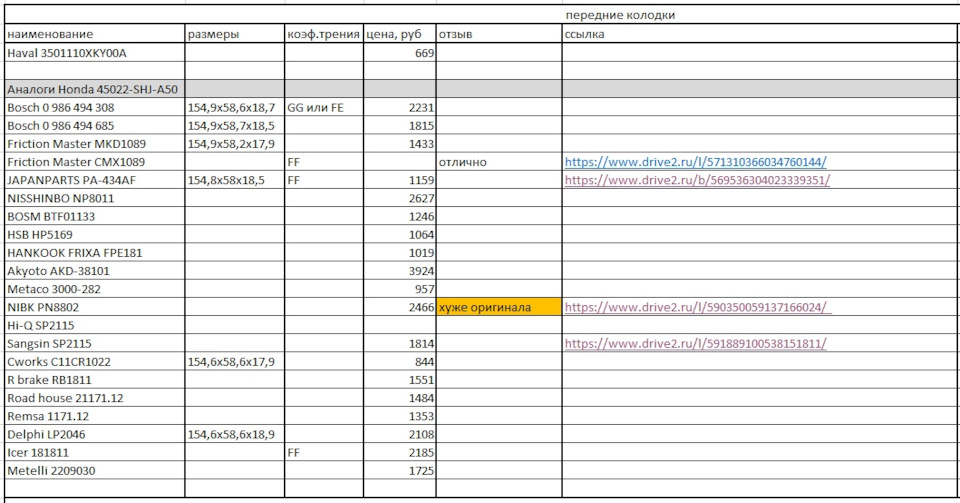This screenshot has width=960, height=503.
Task: Select 'Friction Master MKD1089' cell
Action: (x=94, y=144)
